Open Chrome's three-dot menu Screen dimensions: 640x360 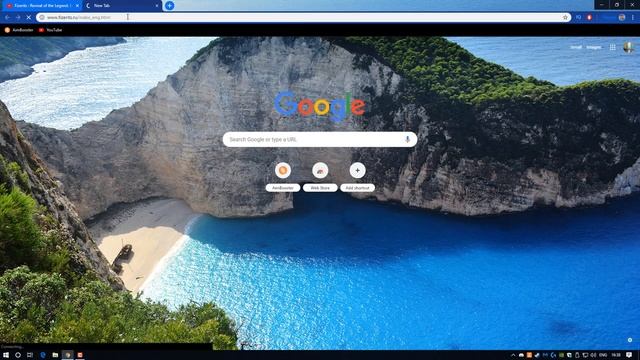(x=633, y=18)
